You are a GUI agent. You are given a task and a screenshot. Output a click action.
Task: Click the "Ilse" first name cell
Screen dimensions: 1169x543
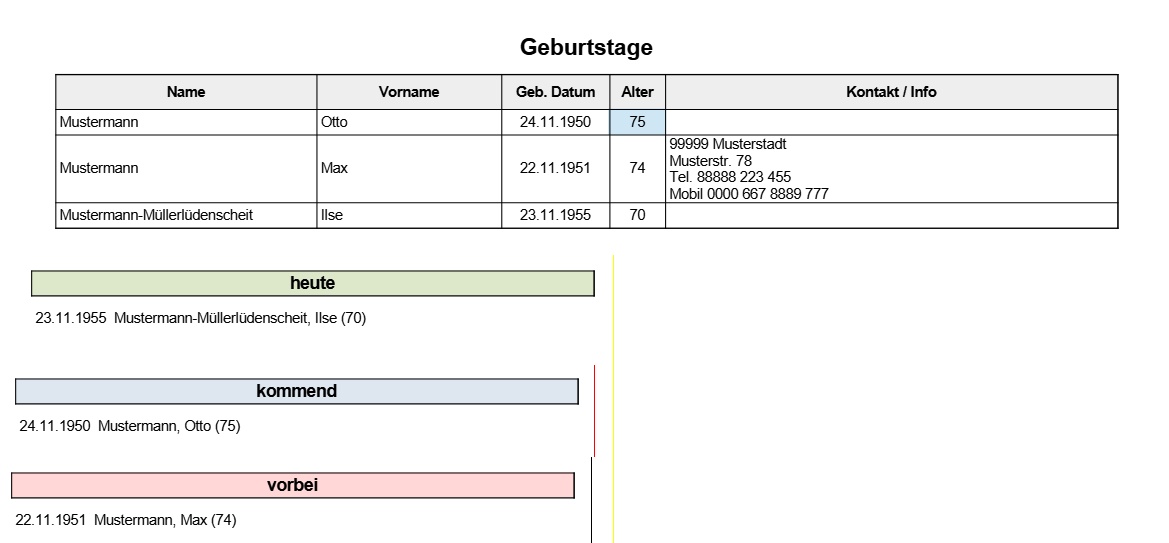[409, 215]
